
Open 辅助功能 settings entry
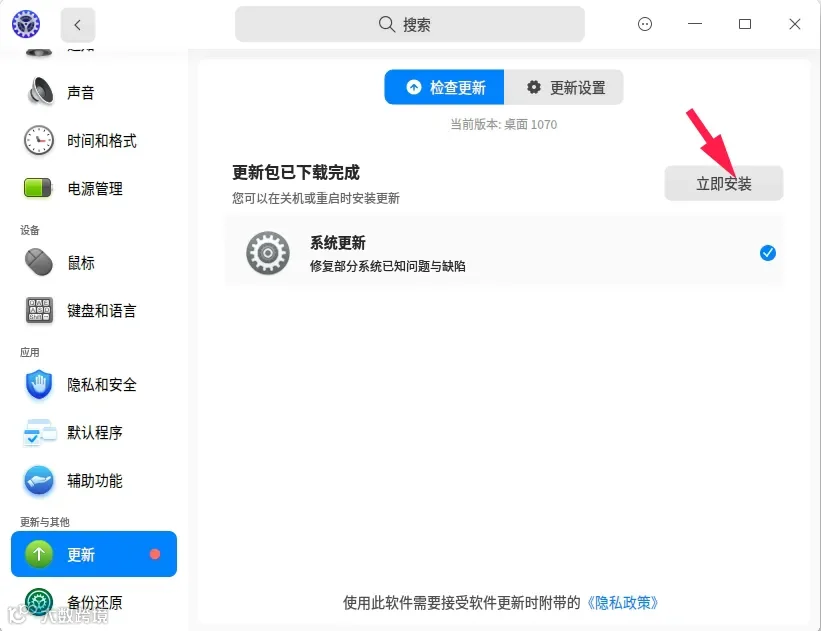pos(94,480)
